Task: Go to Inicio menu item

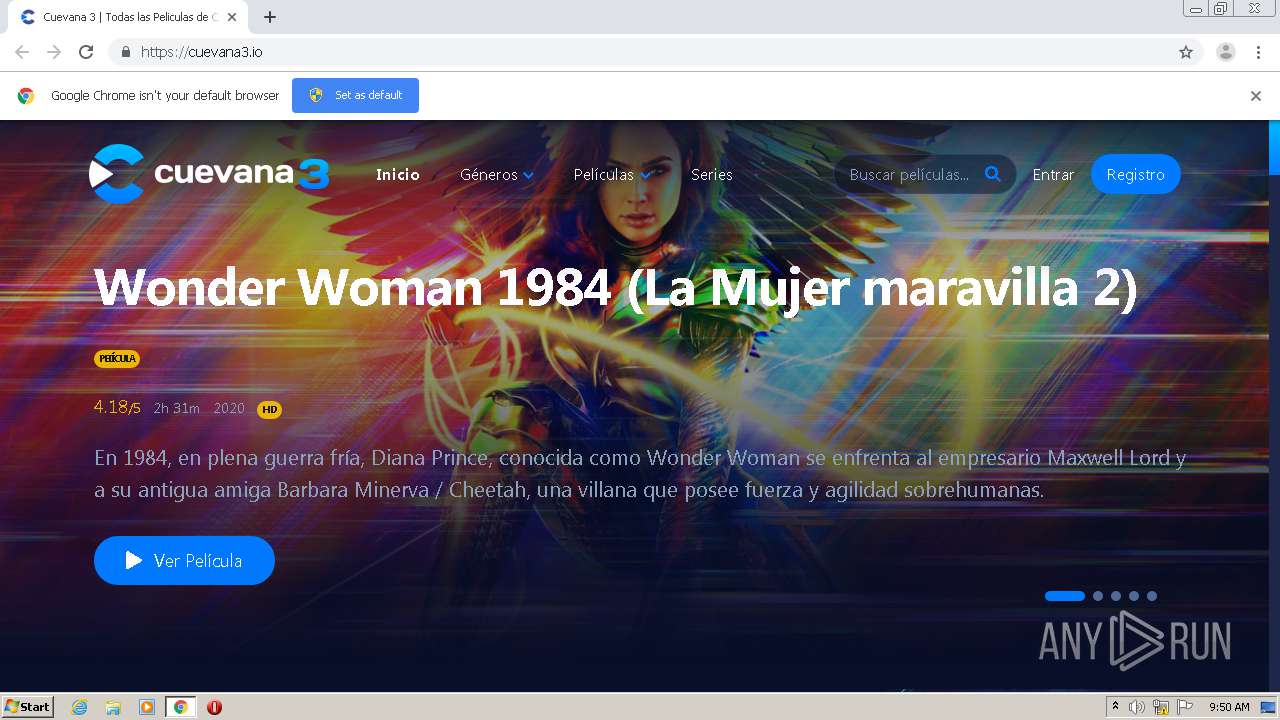Action: point(398,175)
